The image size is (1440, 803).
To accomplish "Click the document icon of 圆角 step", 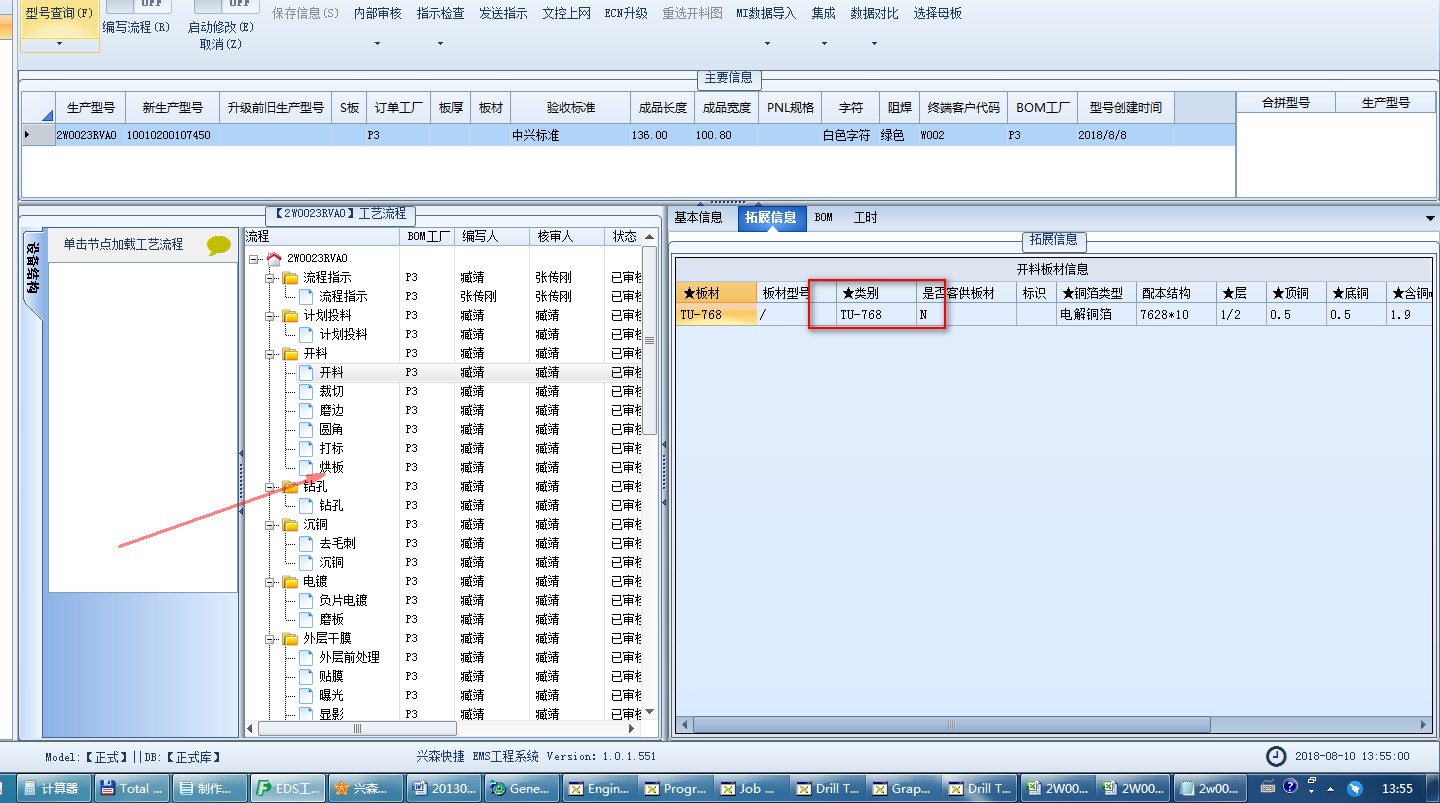I will click(307, 429).
